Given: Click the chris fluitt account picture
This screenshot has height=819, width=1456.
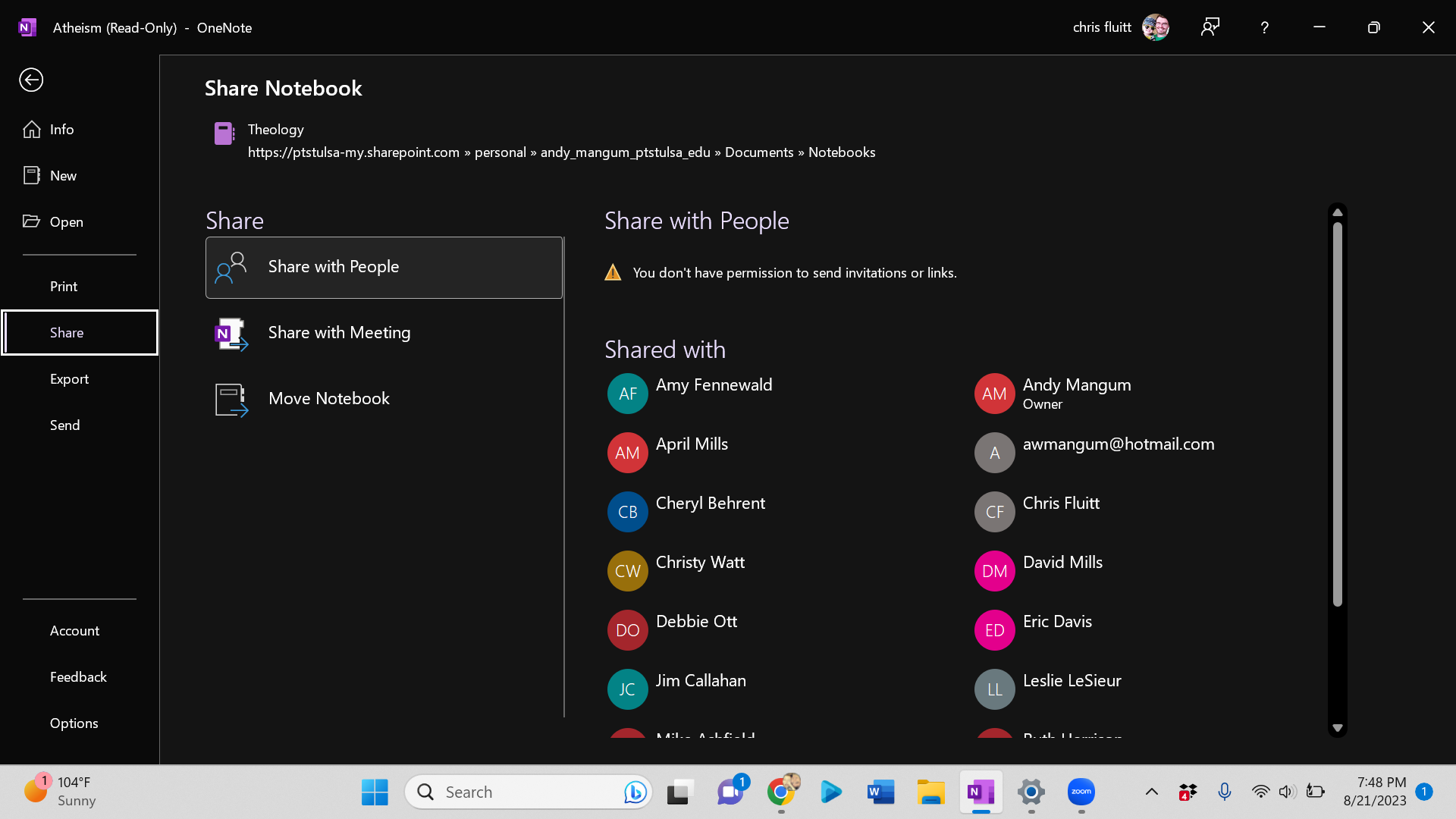Looking at the screenshot, I should pyautogui.click(x=1155, y=27).
